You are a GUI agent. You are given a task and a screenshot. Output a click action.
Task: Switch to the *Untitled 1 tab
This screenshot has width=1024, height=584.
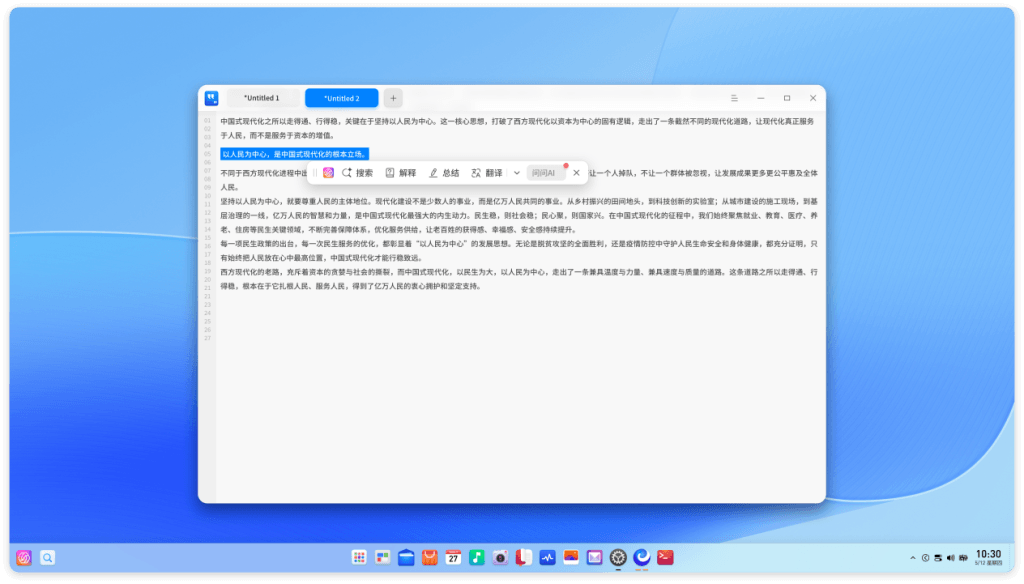262,98
